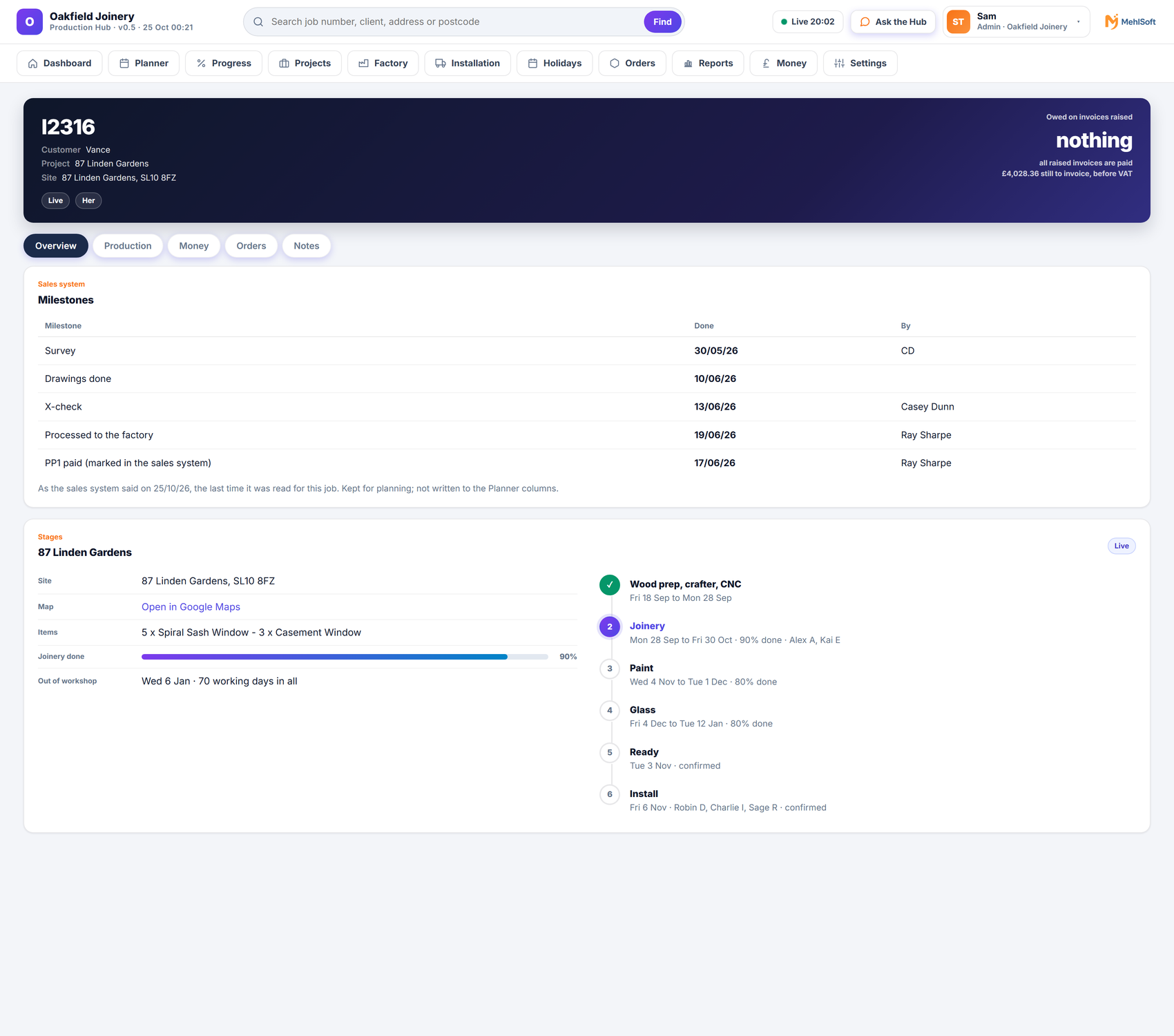The width and height of the screenshot is (1174, 1036).
Task: Open the Sam admin account dropdown arrow
Action: click(1079, 21)
